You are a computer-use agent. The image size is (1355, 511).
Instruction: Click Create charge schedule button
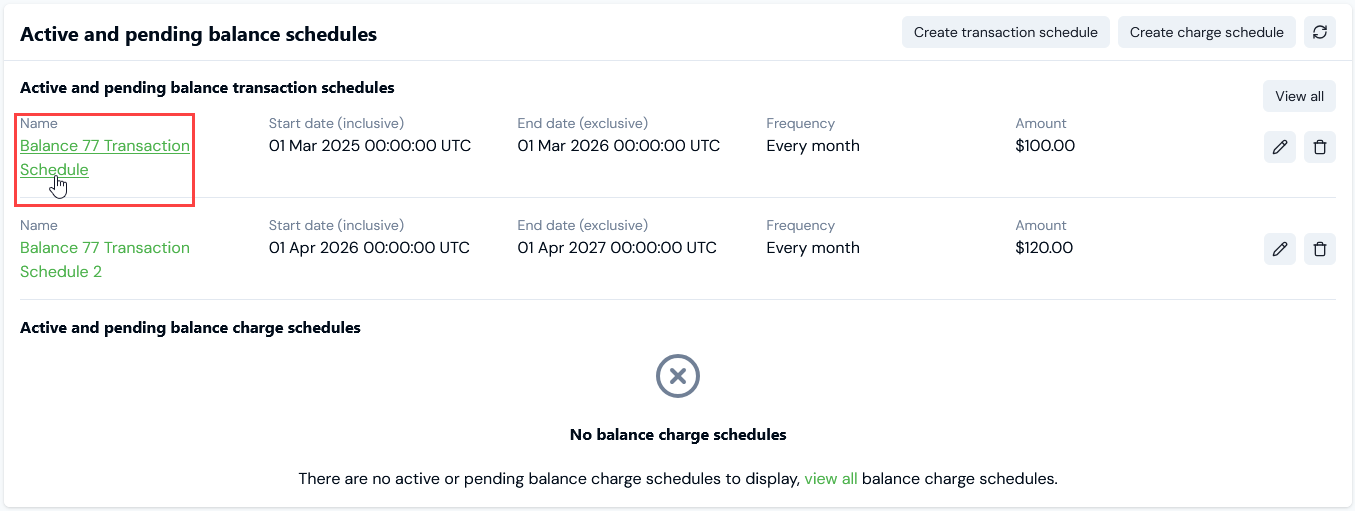click(1207, 32)
